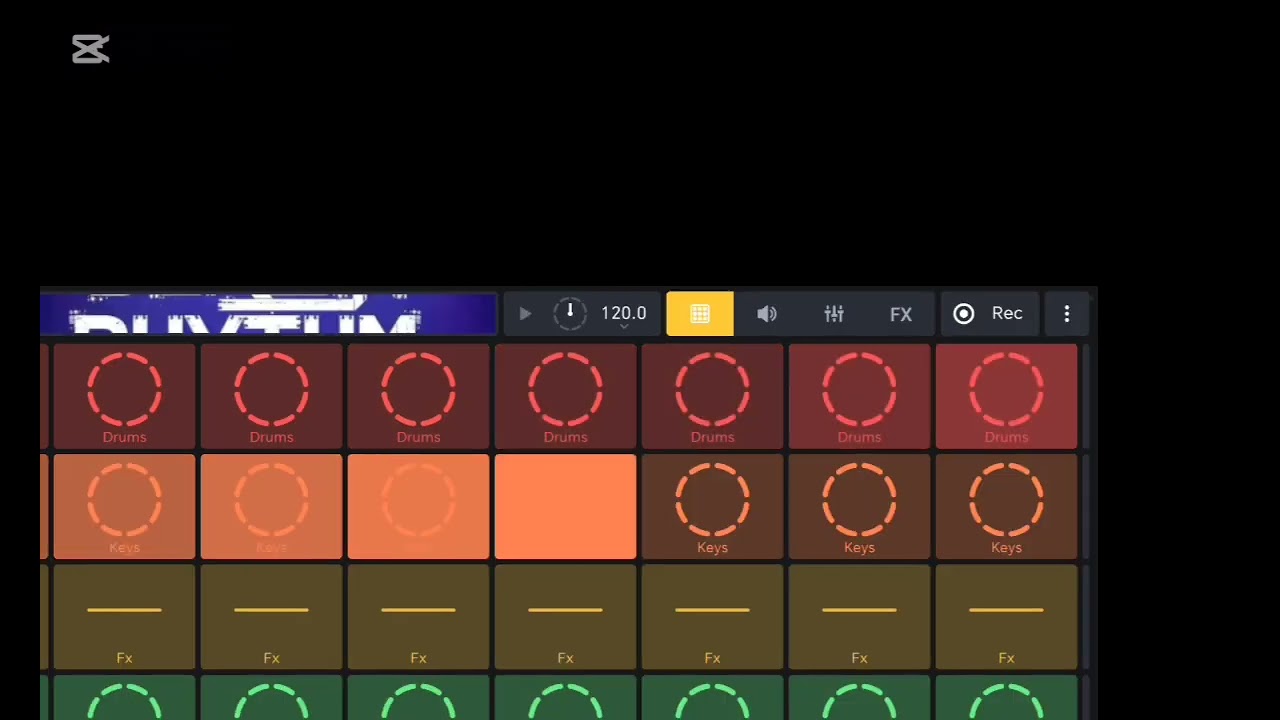Image resolution: width=1280 pixels, height=720 pixels.
Task: Tap the Drums pad above the solid orange pad
Action: (x=565, y=397)
